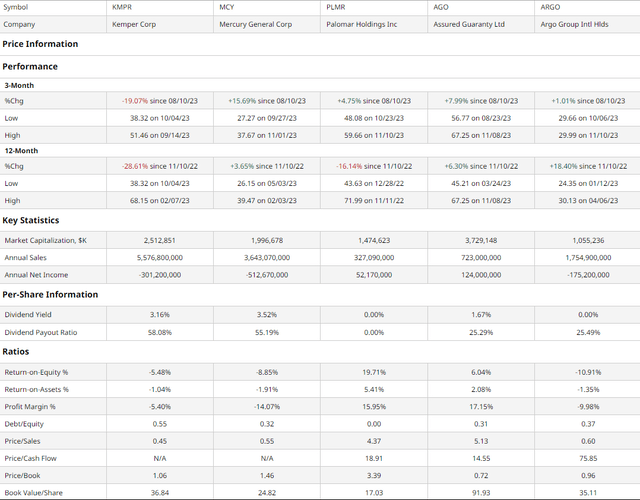The width and height of the screenshot is (640, 500).
Task: Click AGO's +6.30% 12-month change
Action: pos(456,166)
